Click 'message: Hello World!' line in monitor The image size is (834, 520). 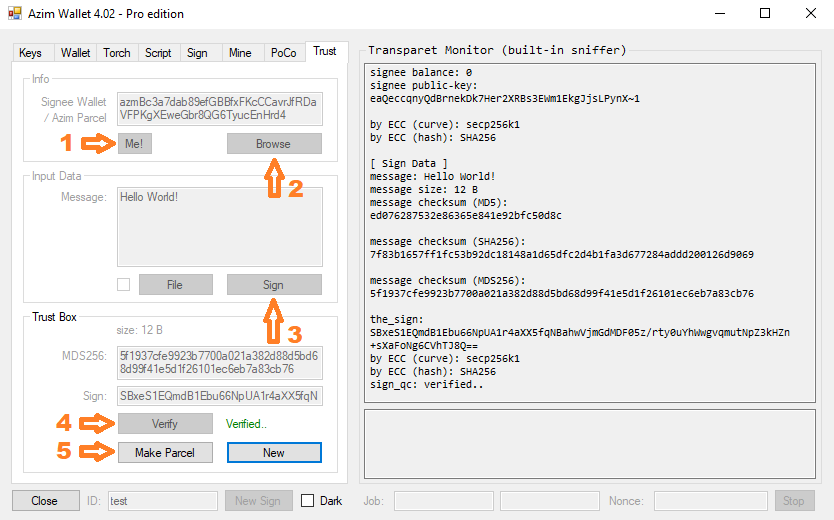(432, 176)
